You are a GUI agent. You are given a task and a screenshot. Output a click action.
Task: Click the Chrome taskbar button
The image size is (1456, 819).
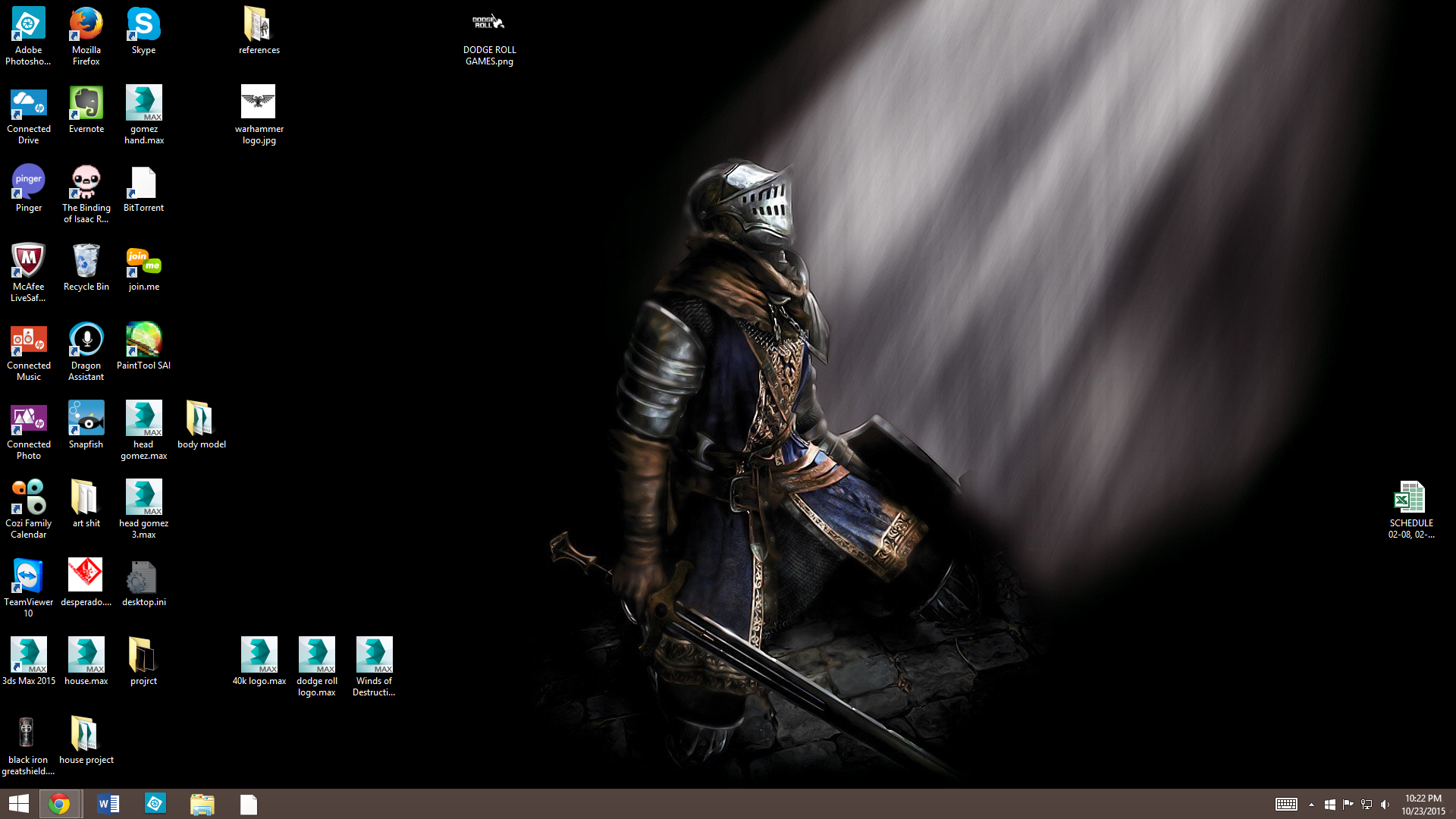[59, 804]
